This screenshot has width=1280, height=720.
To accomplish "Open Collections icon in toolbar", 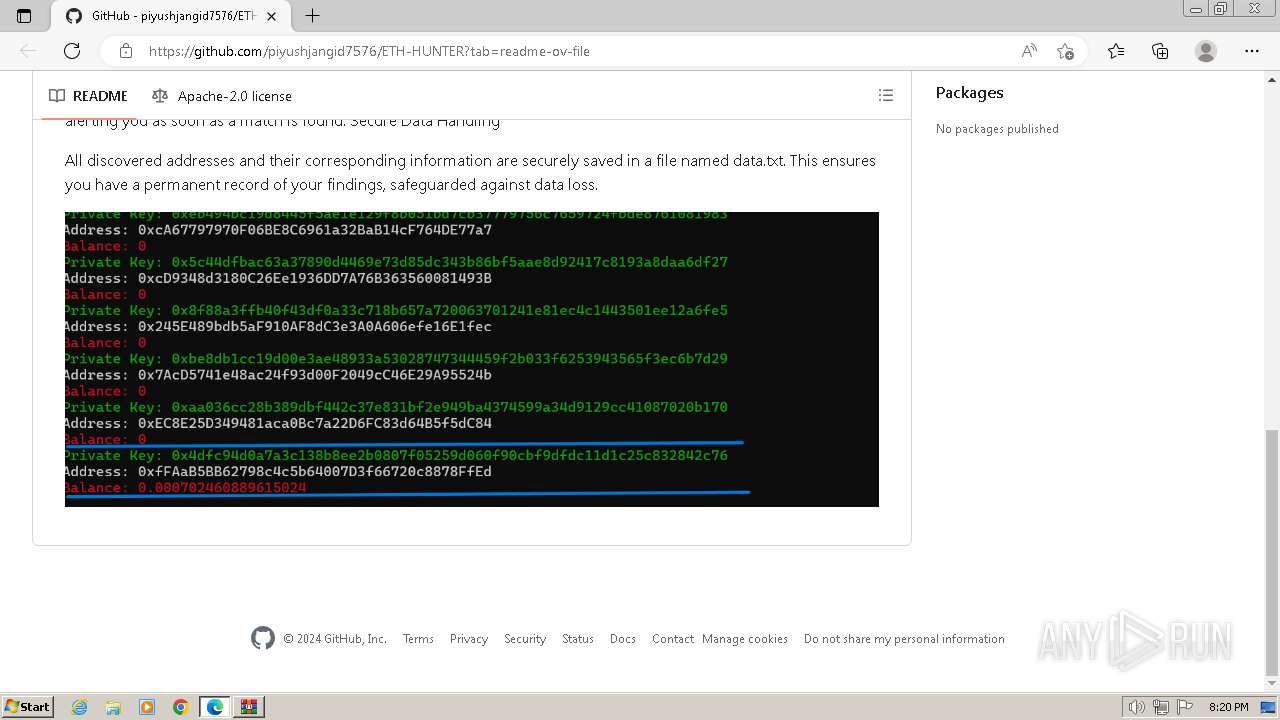I will pos(1160,51).
